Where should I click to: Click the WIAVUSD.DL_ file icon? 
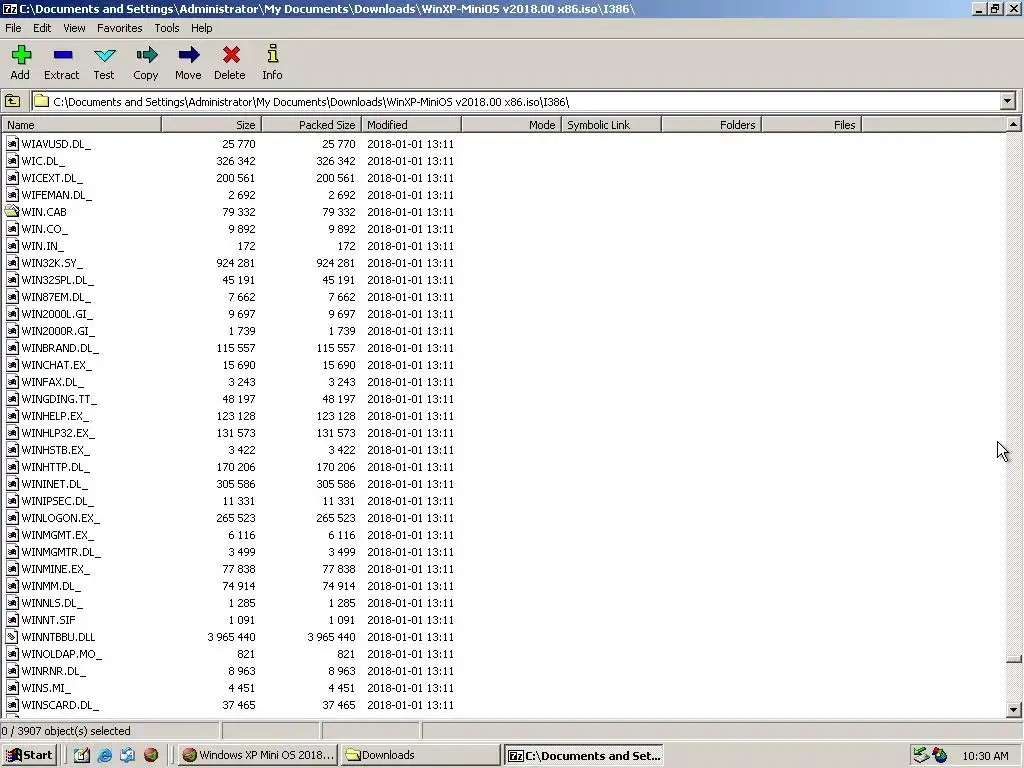click(12, 144)
